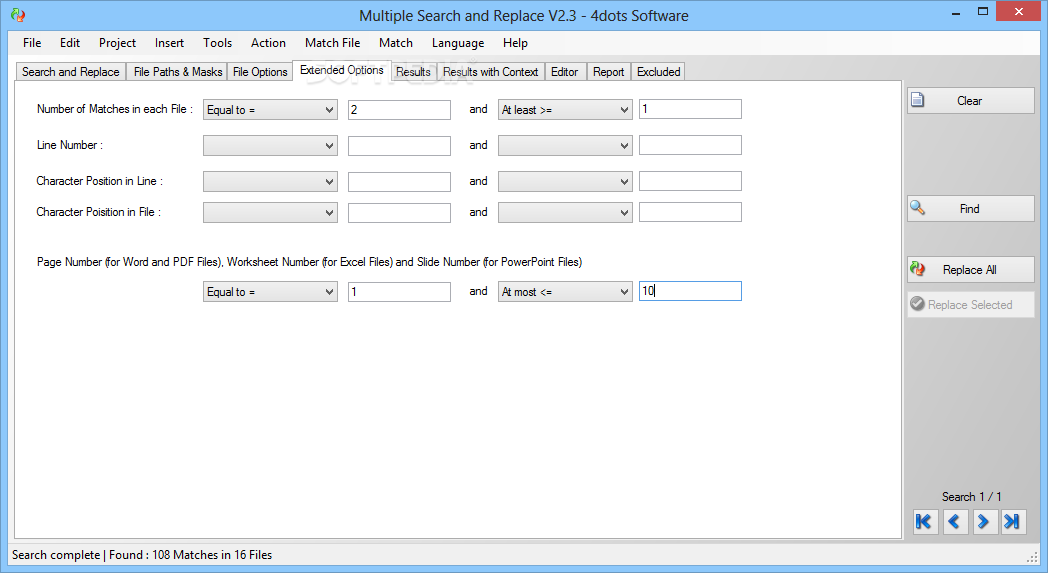Jump to the last search result

click(x=1013, y=522)
